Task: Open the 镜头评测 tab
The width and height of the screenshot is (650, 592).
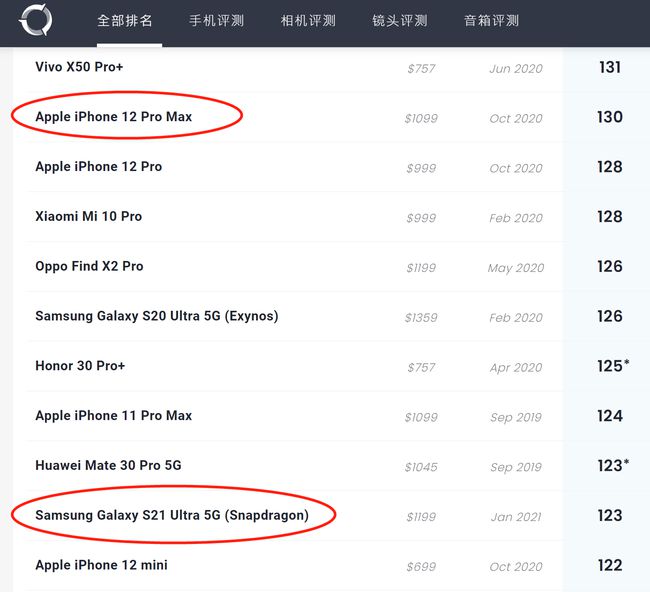Action: pyautogui.click(x=400, y=21)
